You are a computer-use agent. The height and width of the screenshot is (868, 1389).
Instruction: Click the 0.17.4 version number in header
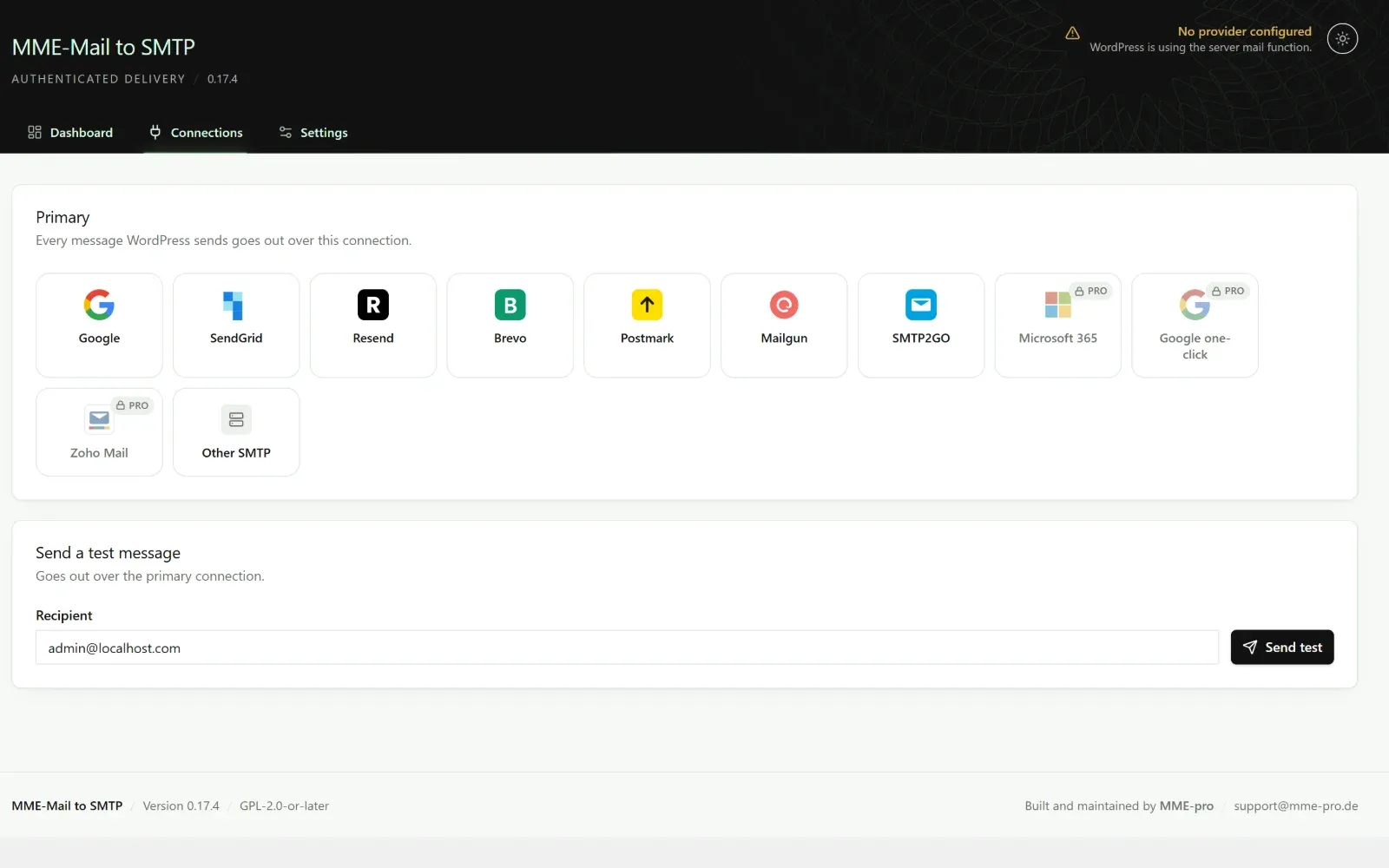click(x=222, y=79)
